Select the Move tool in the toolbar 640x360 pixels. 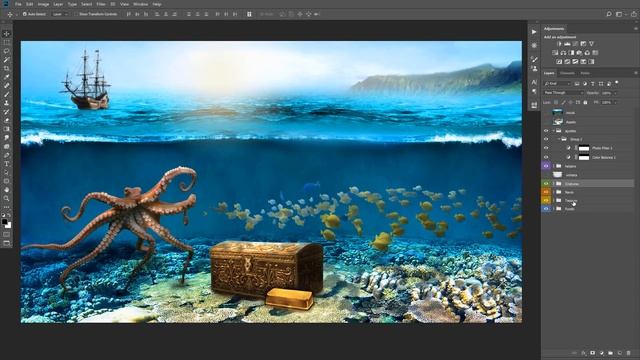tap(7, 34)
